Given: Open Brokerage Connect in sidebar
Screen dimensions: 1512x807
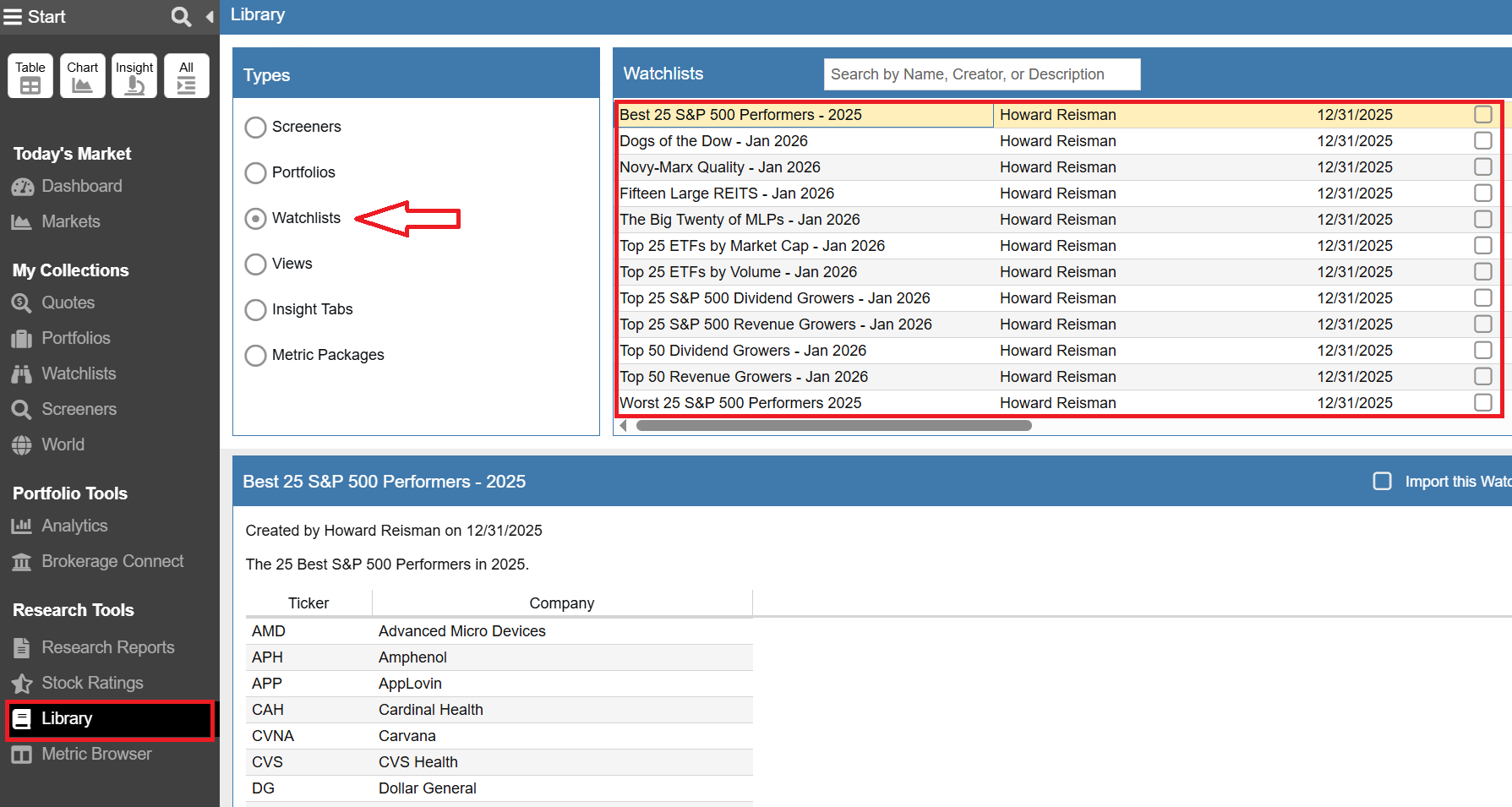Looking at the screenshot, I should (x=112, y=561).
